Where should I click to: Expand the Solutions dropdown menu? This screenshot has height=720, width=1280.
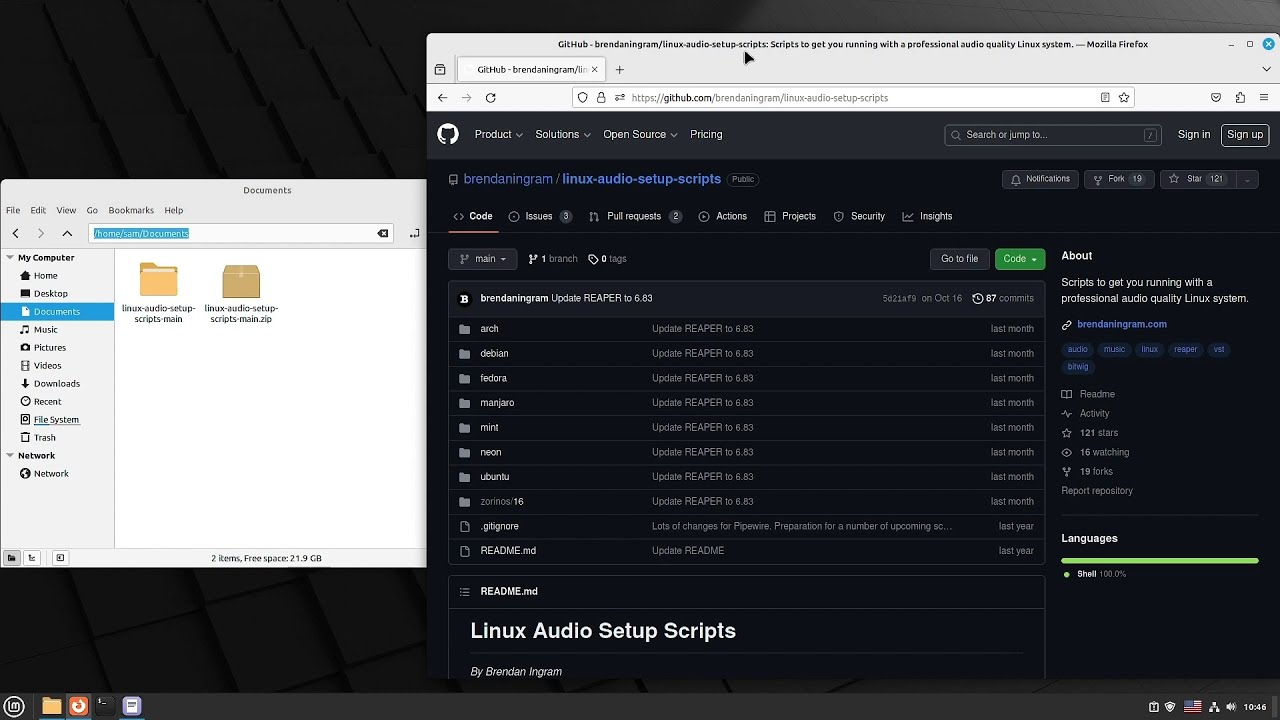pyautogui.click(x=563, y=134)
